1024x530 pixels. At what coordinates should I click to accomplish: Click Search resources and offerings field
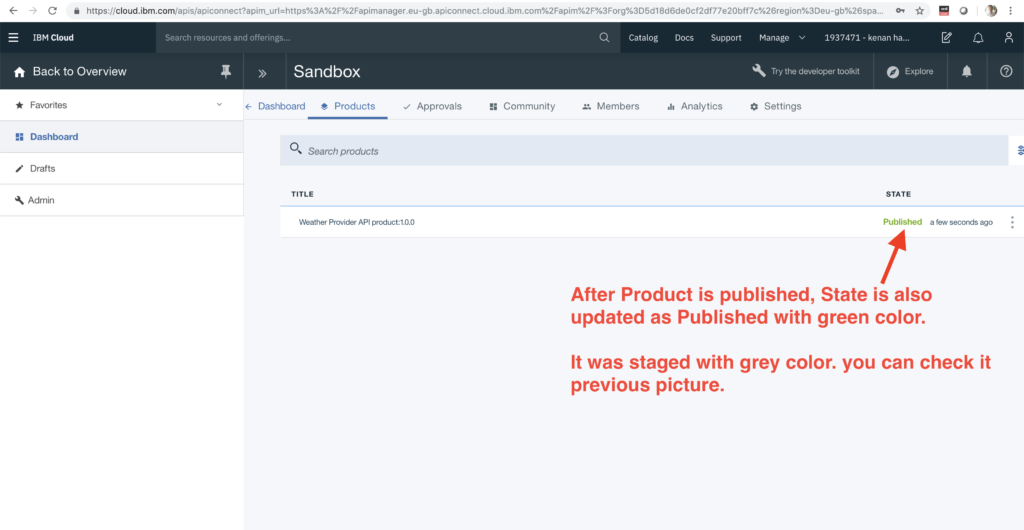coord(388,38)
